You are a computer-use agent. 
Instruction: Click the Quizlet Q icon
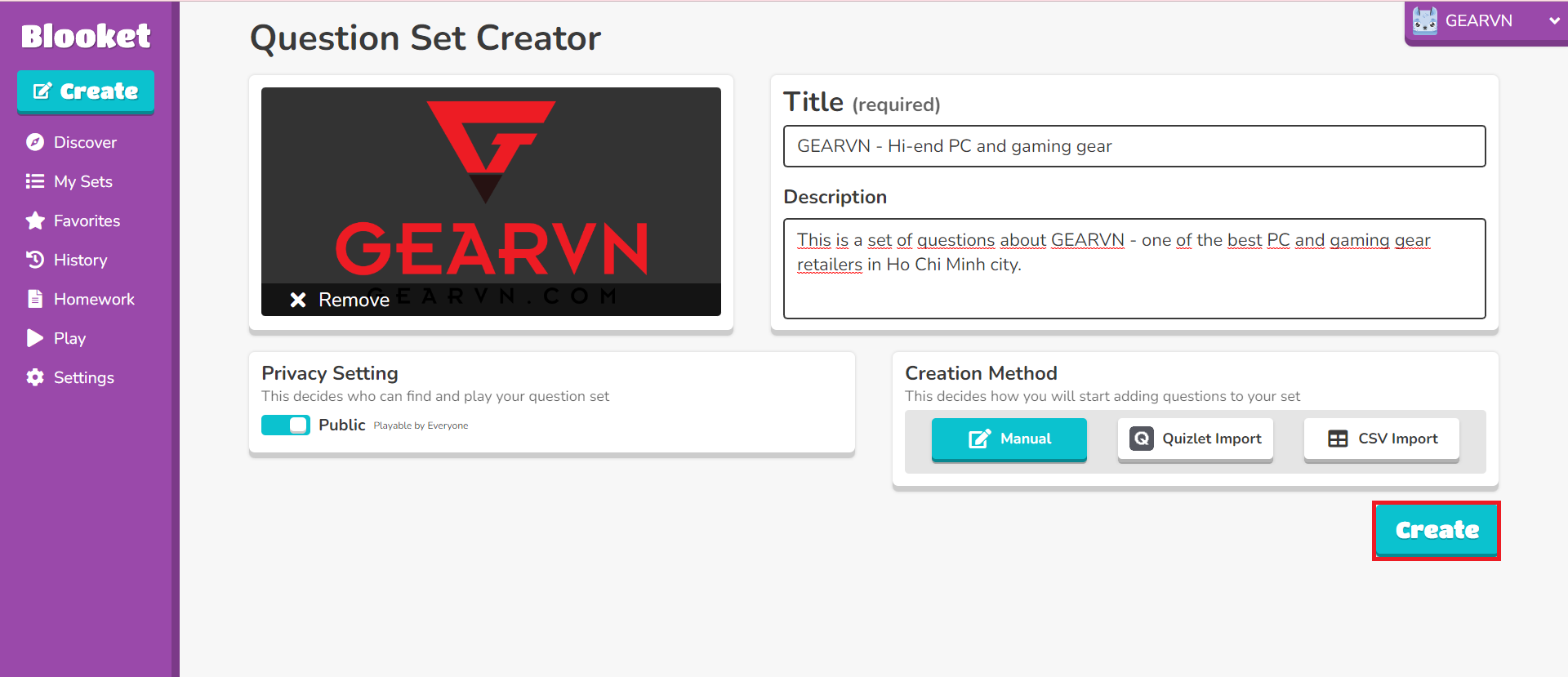pyautogui.click(x=1142, y=439)
